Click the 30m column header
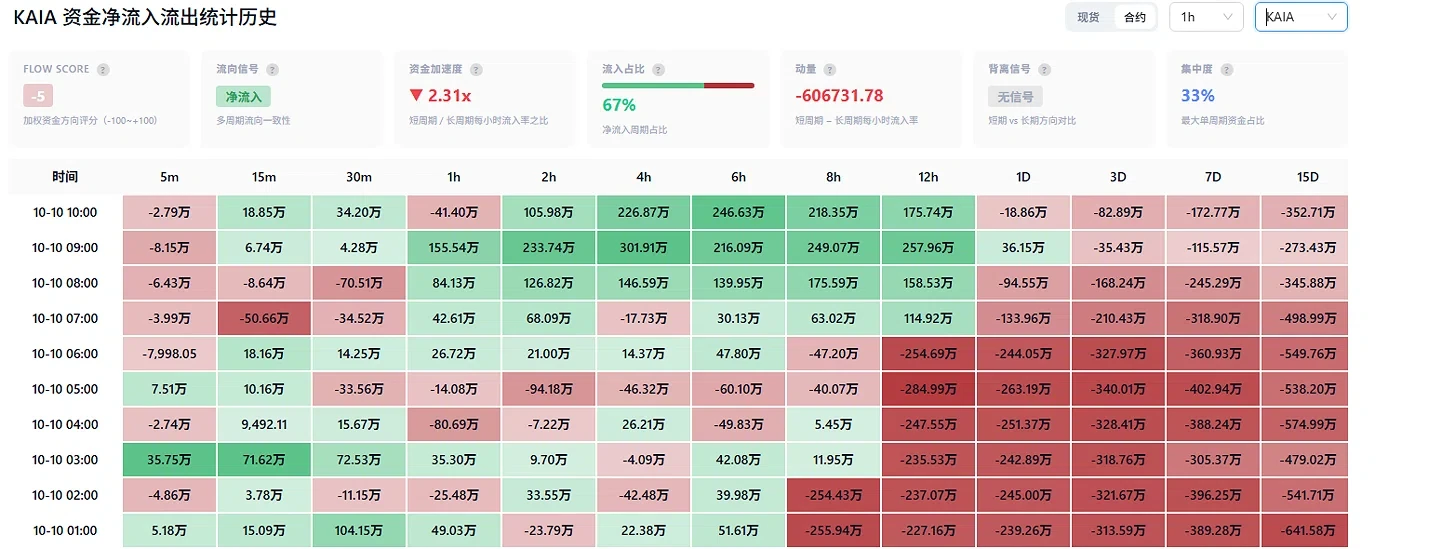Image resolution: width=1455 pixels, height=549 pixels. pos(359,177)
